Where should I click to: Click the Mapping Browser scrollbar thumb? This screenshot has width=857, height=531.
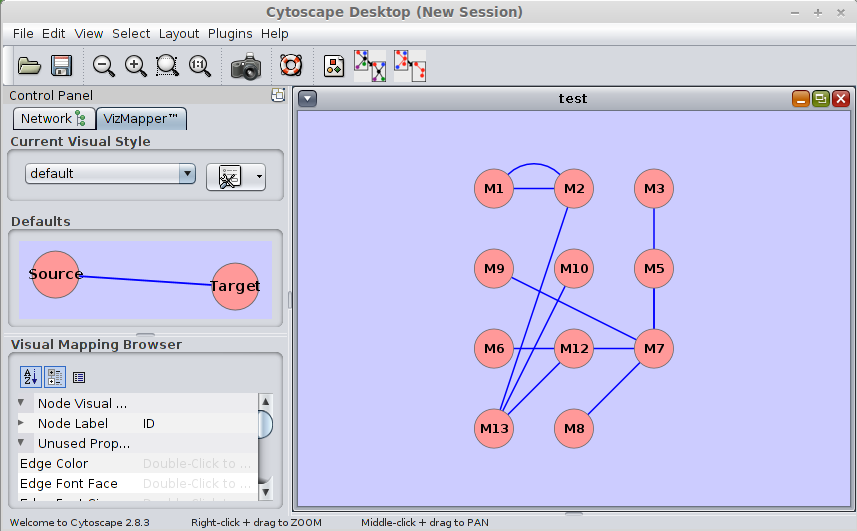[265, 424]
